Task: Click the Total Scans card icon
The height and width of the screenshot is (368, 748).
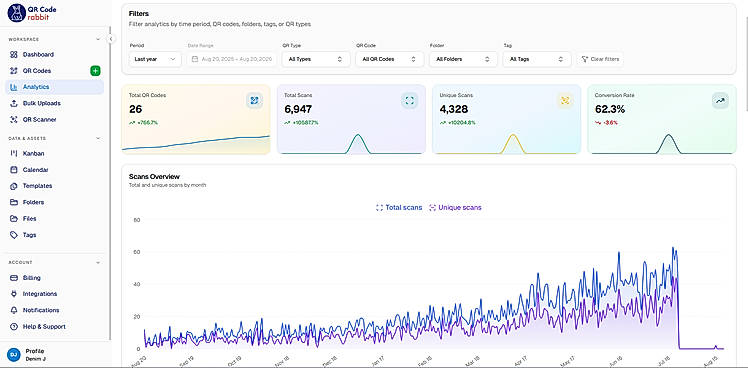Action: click(x=409, y=100)
